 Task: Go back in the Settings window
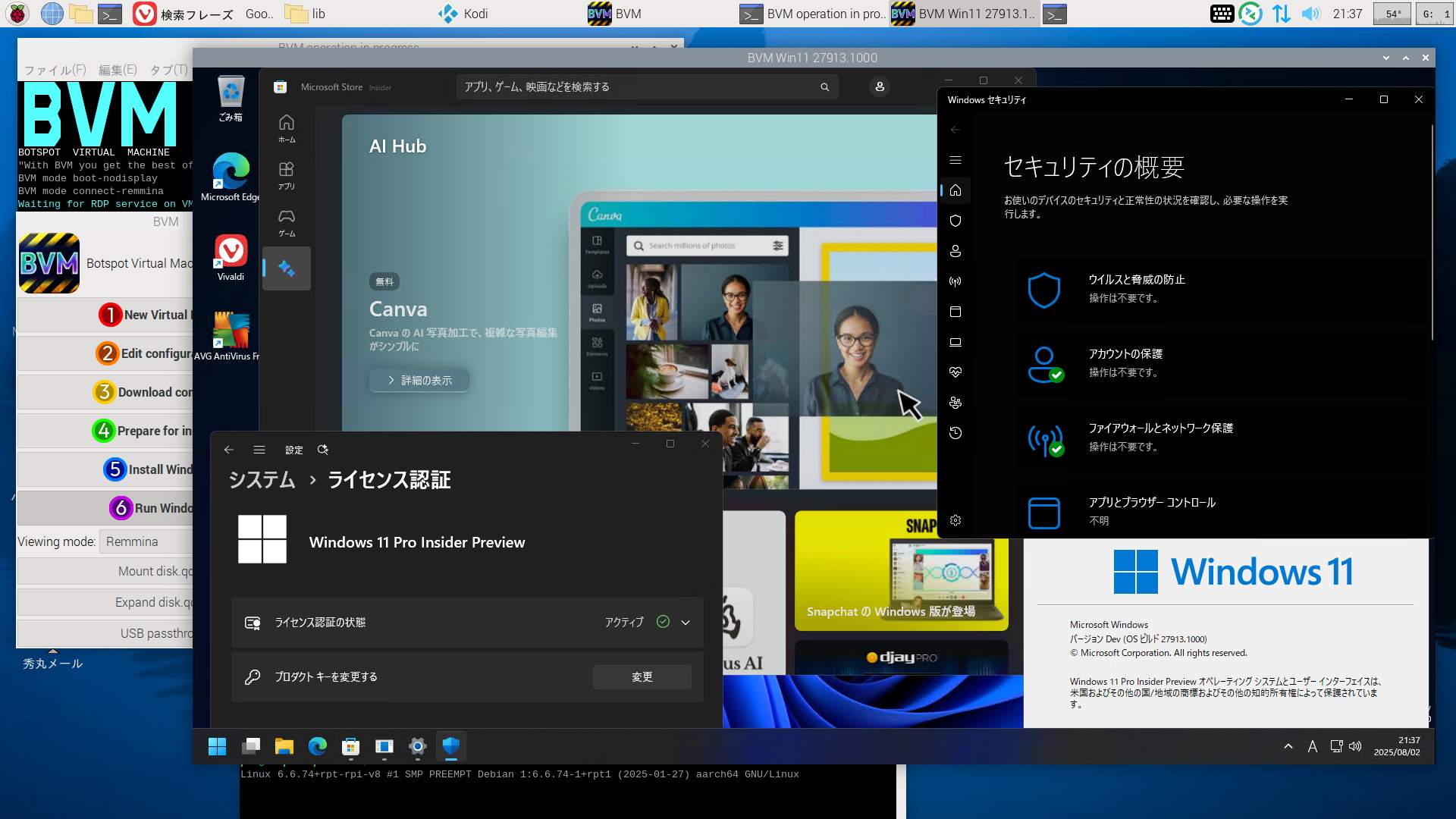tap(229, 450)
